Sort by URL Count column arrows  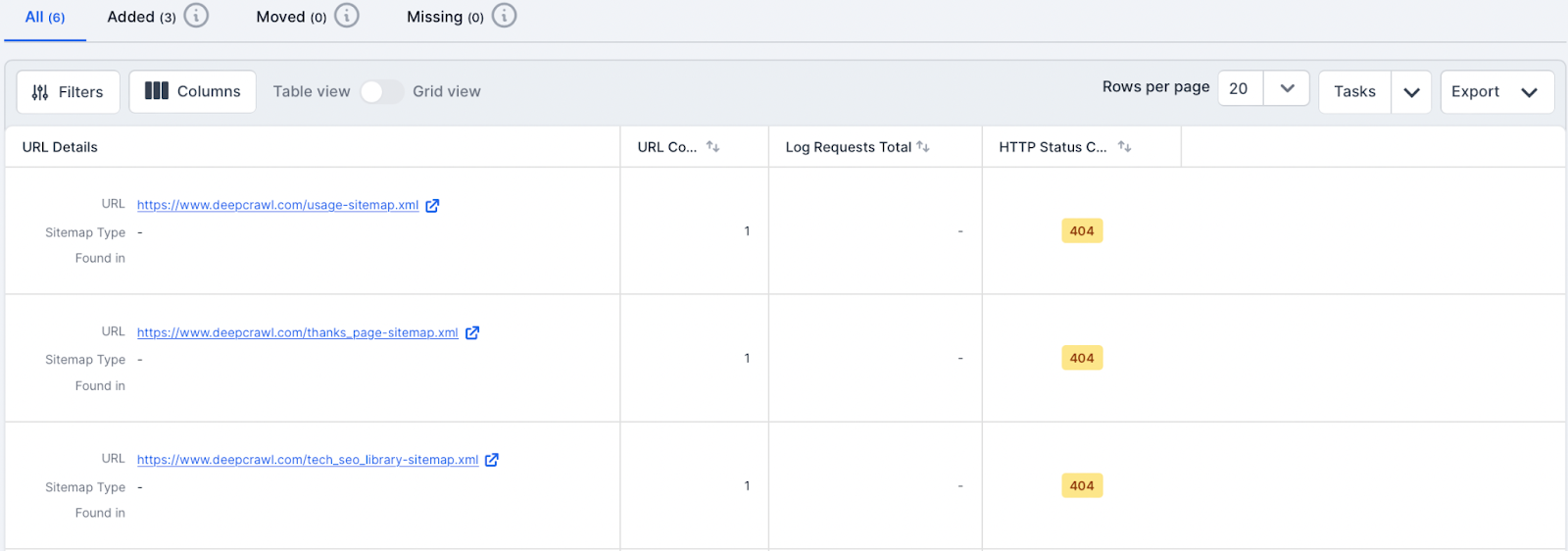point(712,147)
